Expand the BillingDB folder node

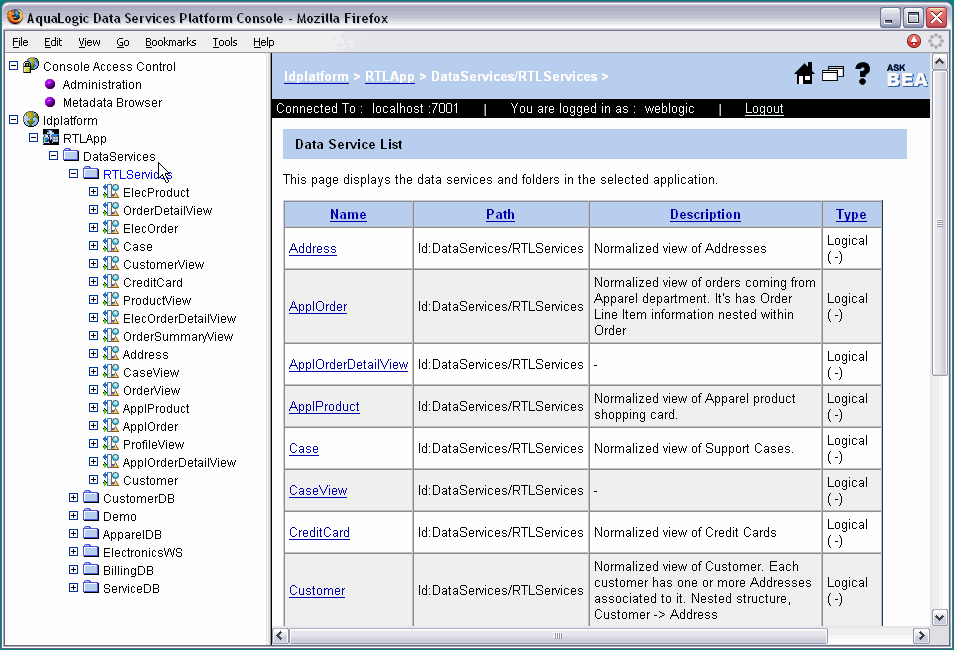coord(74,570)
